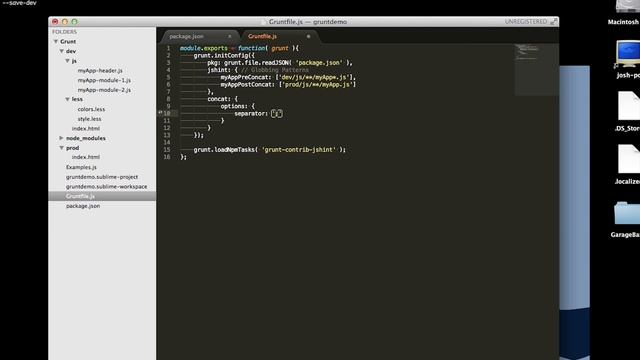
Task: Click 'grunt-contrib-jshint' string in code
Action: pyautogui.click(x=299, y=150)
